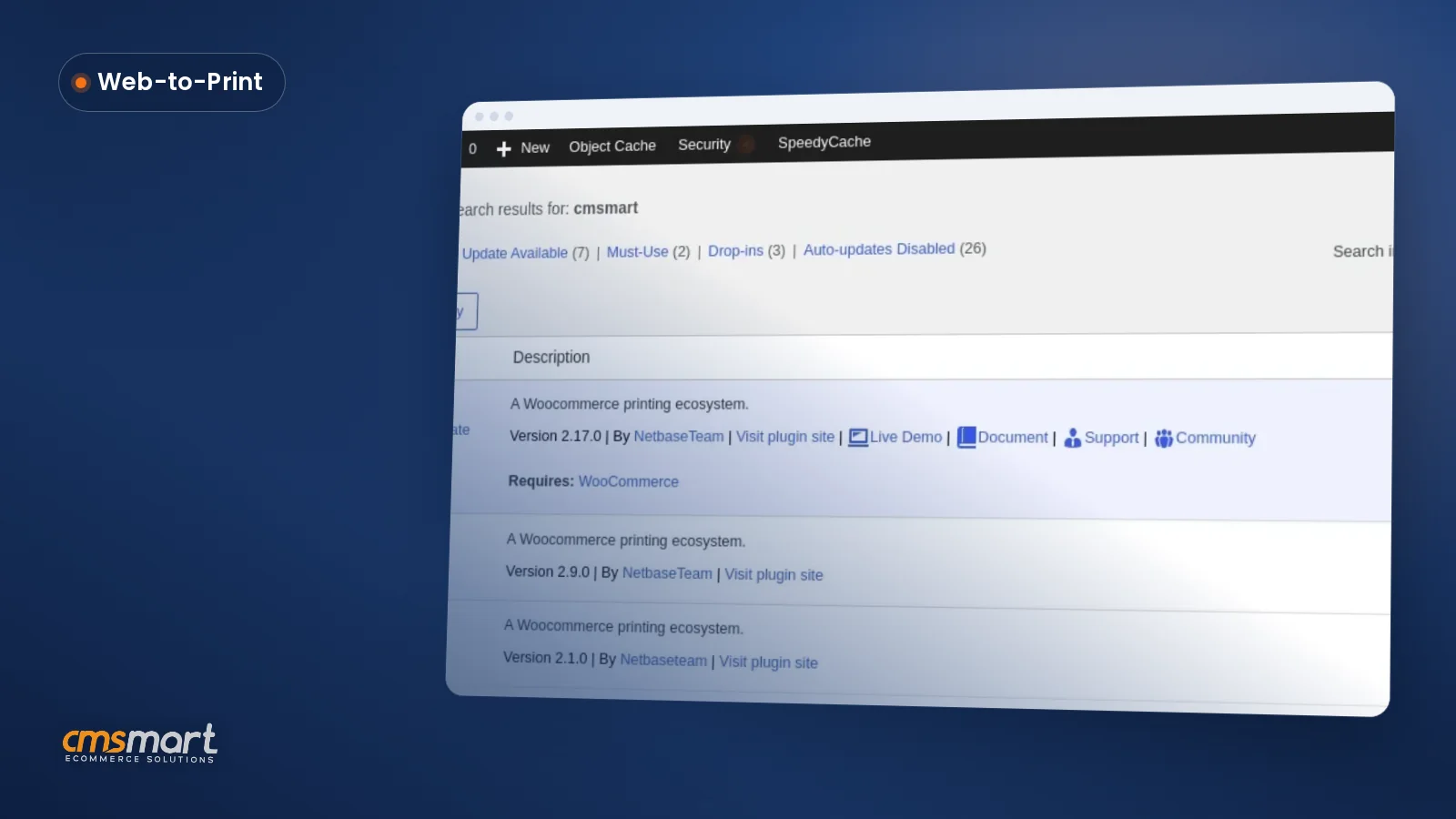Screen dimensions: 1456x819
Task: Open the Live Demo monitor icon
Action: 857,438
